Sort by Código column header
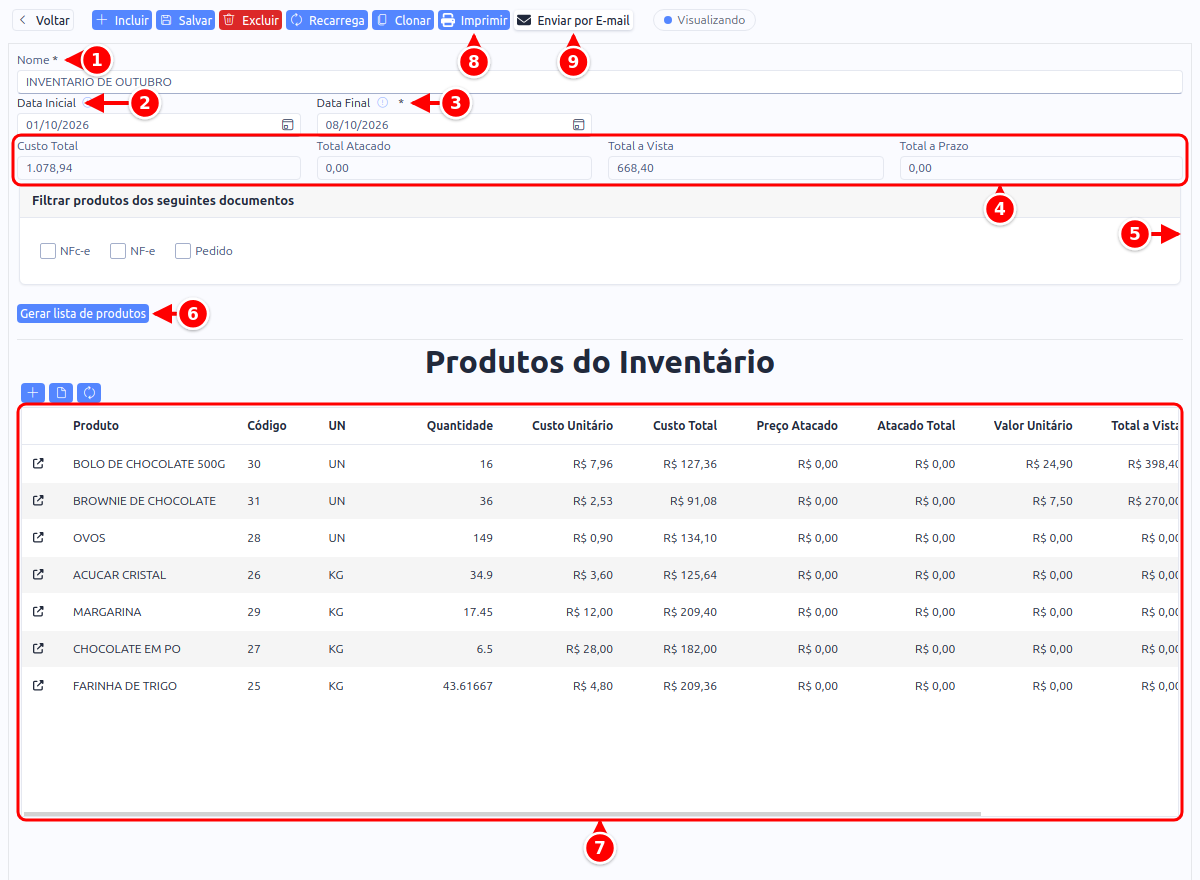Viewport: 1200px width, 880px height. [x=267, y=426]
